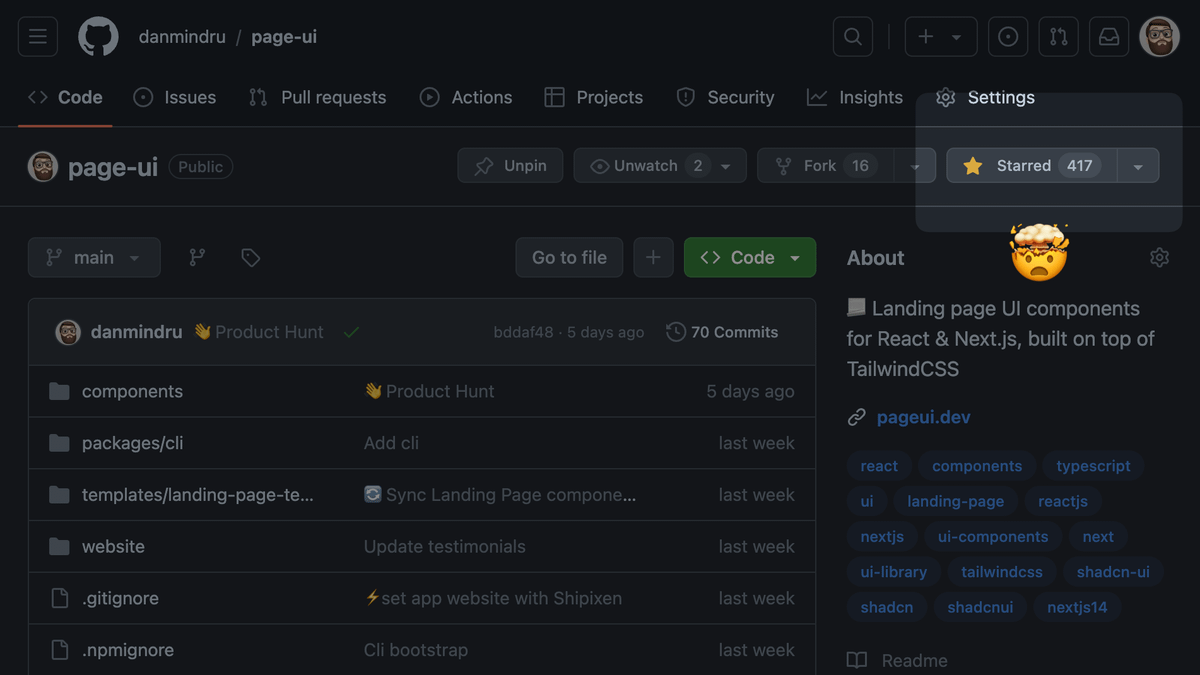
Task: Open the hamburger navigation menu
Action: click(38, 37)
